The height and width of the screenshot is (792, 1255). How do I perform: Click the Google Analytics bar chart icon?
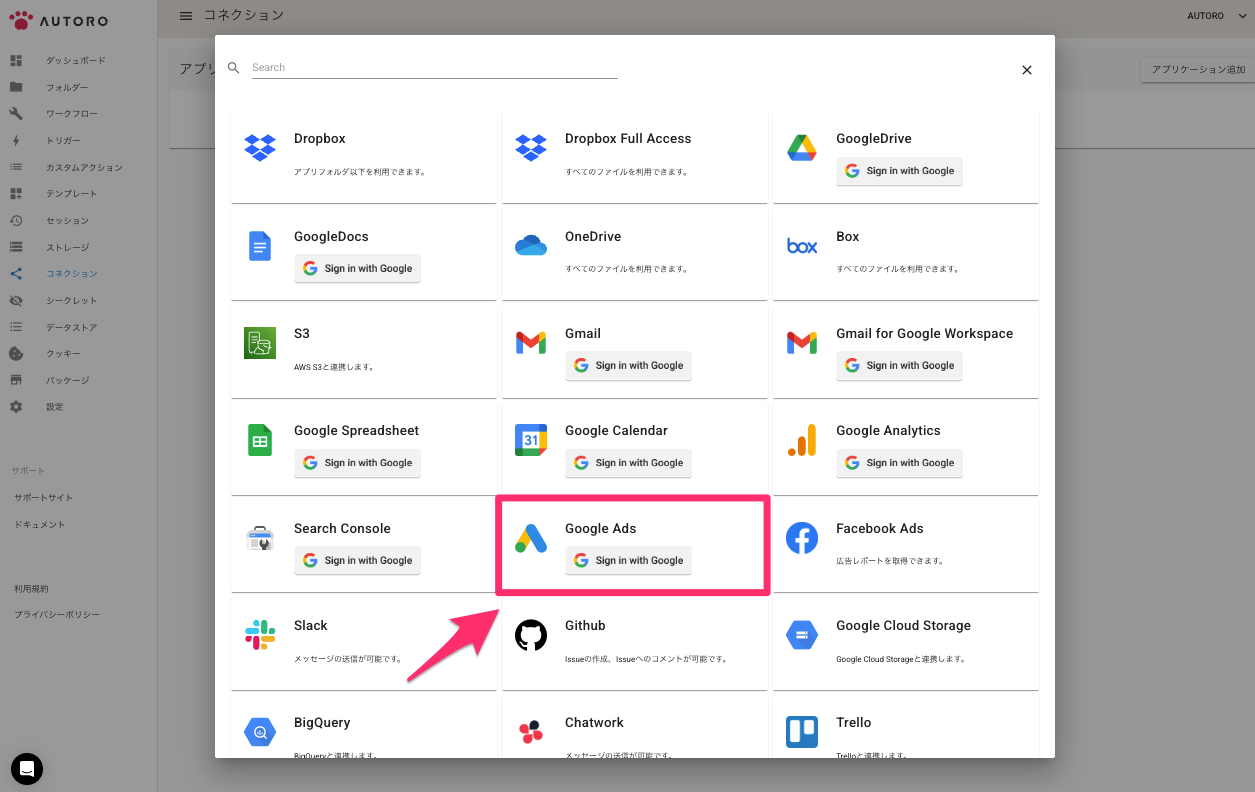tap(802, 440)
